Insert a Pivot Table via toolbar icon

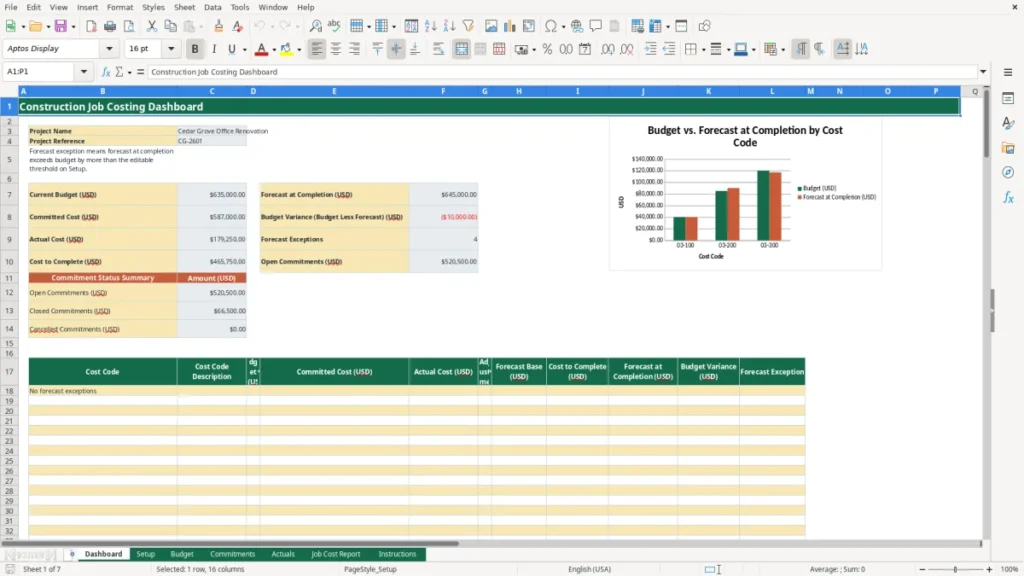(528, 26)
